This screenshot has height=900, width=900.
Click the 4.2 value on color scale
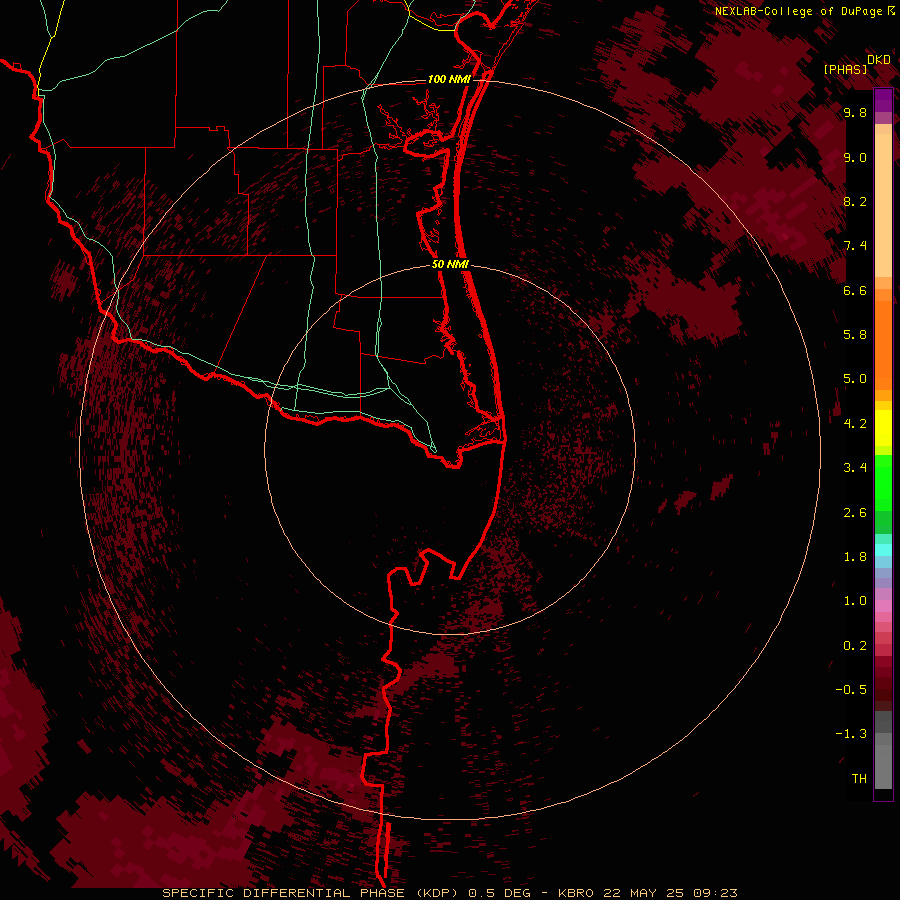click(x=855, y=424)
